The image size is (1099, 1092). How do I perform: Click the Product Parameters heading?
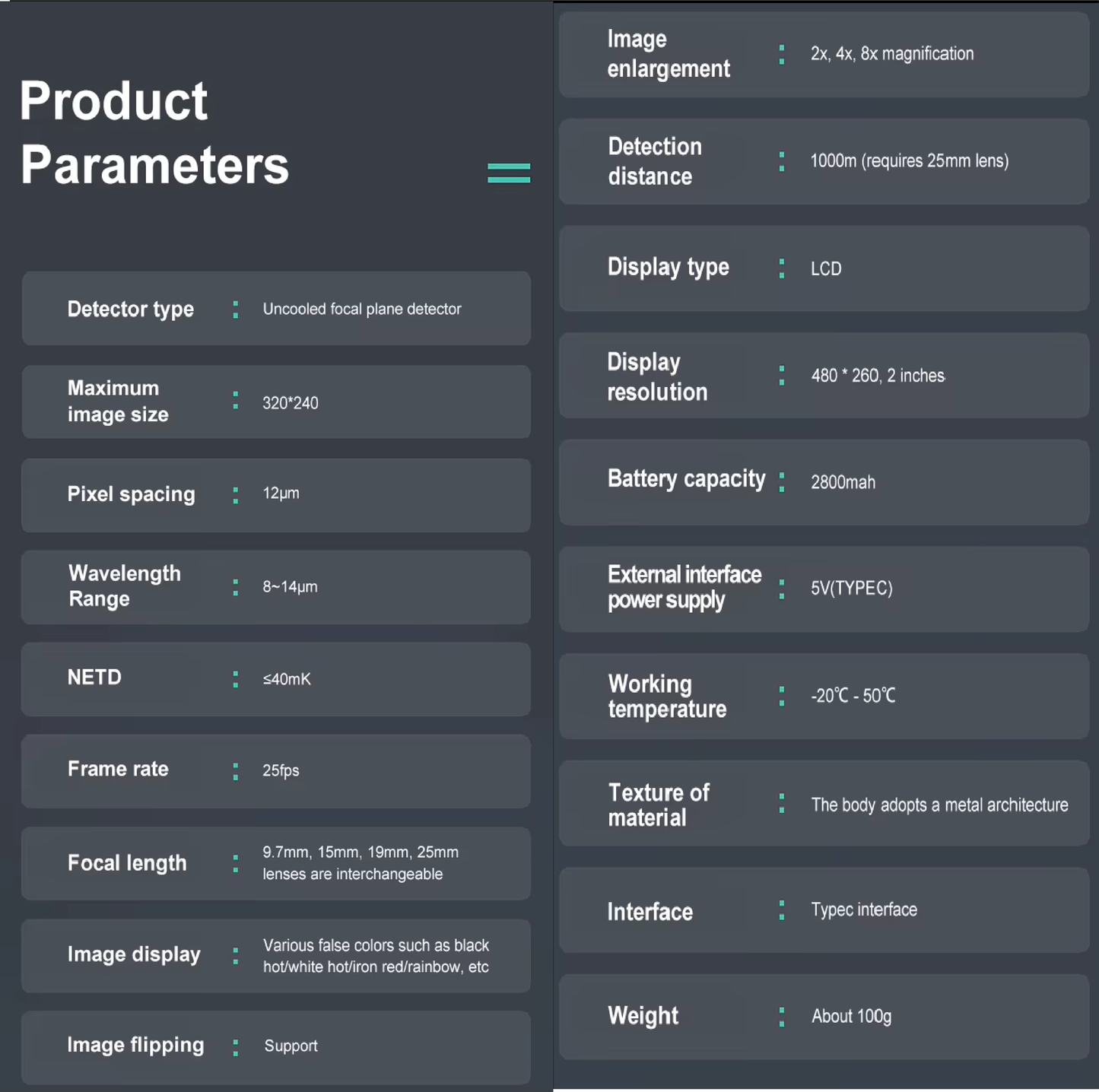tap(154, 133)
